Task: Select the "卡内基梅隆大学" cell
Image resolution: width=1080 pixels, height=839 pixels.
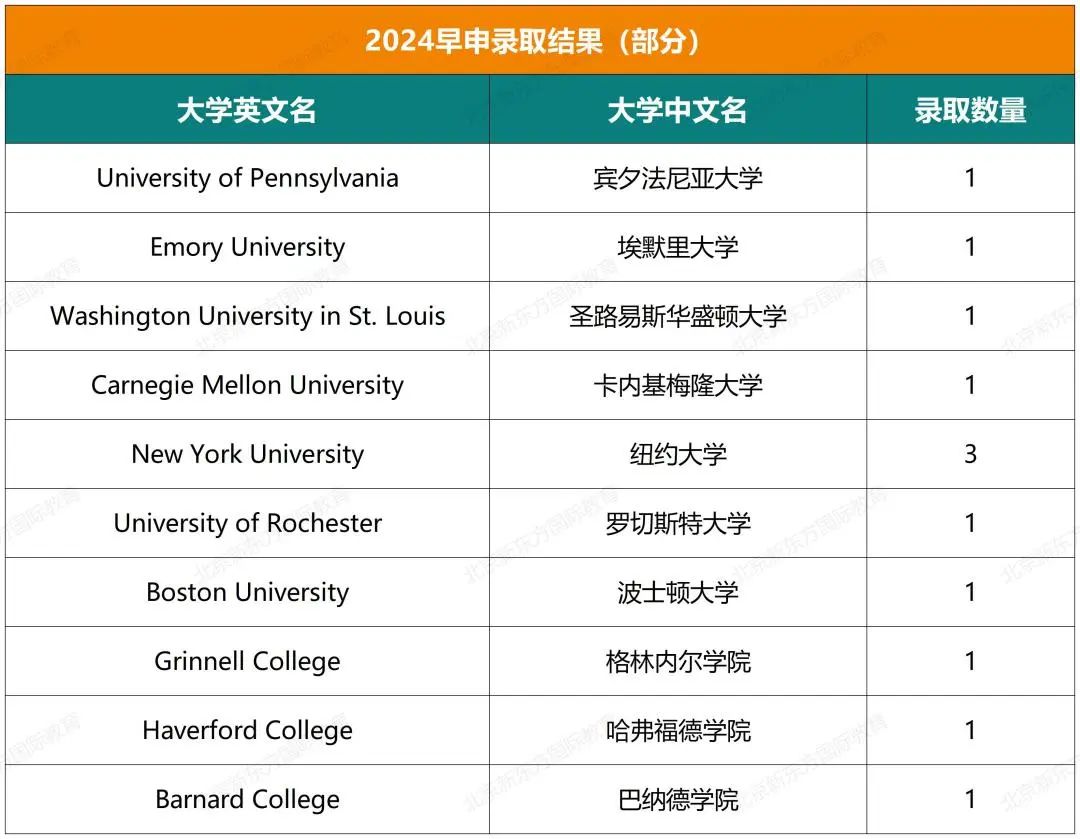Action: (678, 385)
